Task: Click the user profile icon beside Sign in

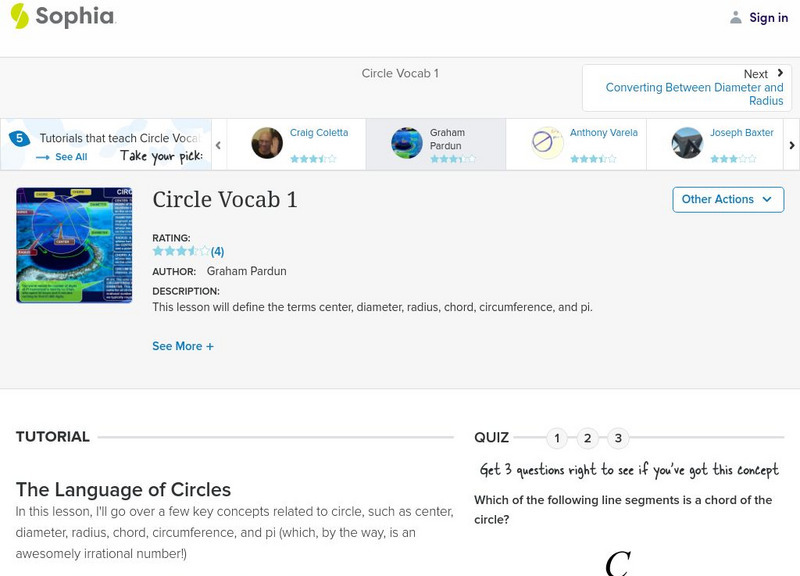Action: pyautogui.click(x=736, y=17)
